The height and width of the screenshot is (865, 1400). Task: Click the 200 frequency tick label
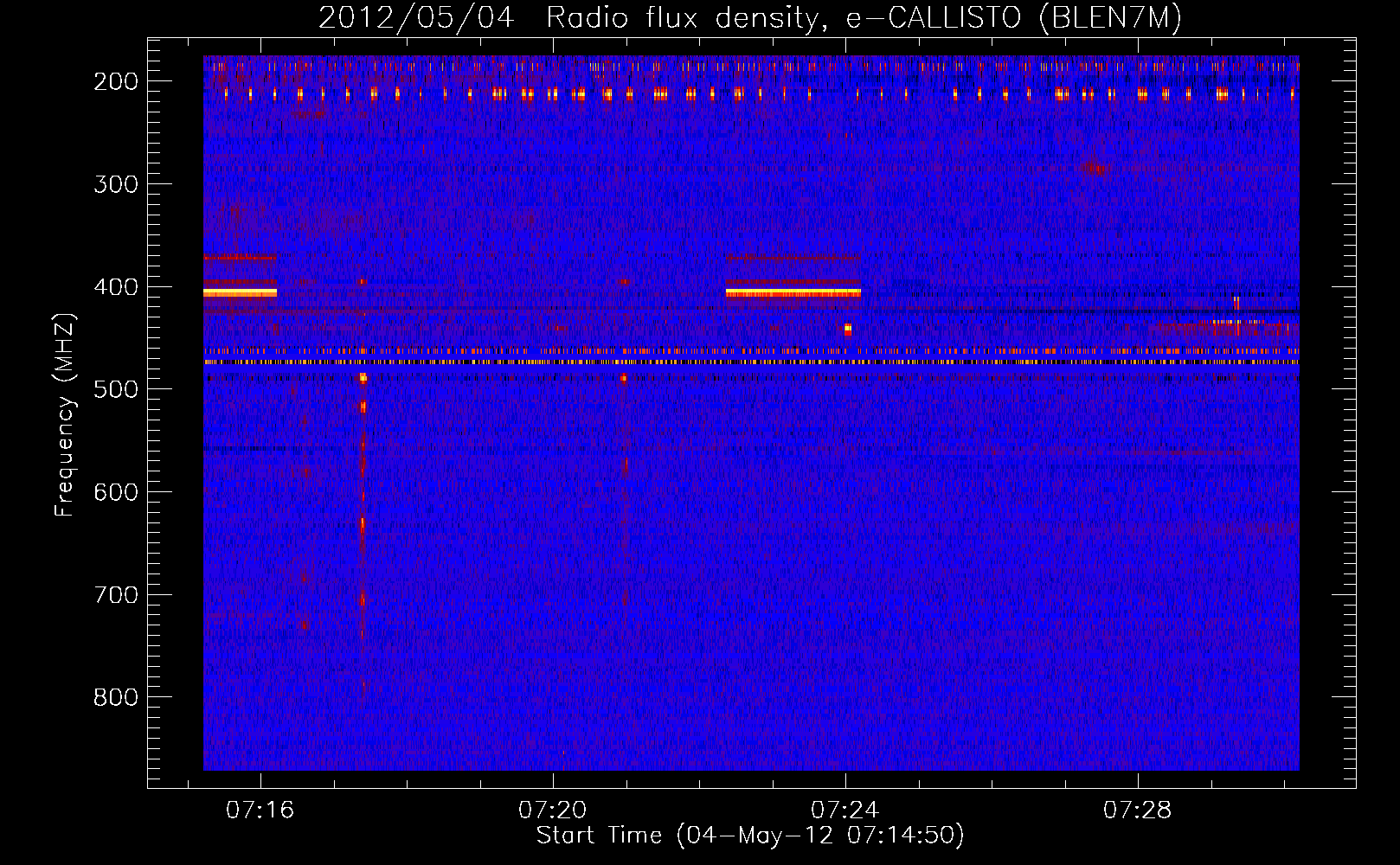coord(116,81)
